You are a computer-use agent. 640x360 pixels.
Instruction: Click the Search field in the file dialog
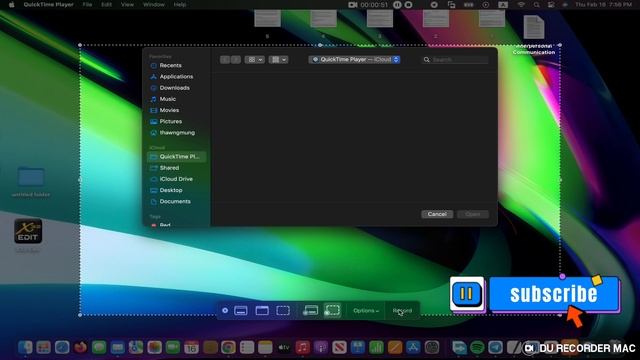point(456,60)
